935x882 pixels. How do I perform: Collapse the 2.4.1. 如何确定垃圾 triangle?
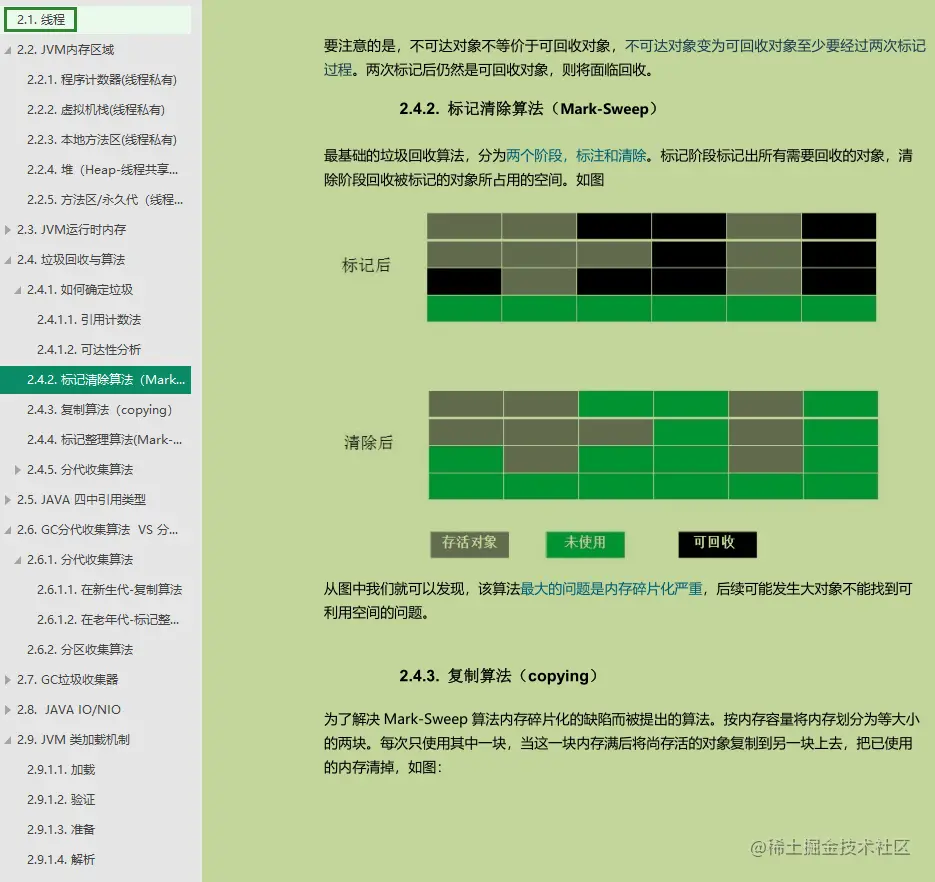point(18,290)
